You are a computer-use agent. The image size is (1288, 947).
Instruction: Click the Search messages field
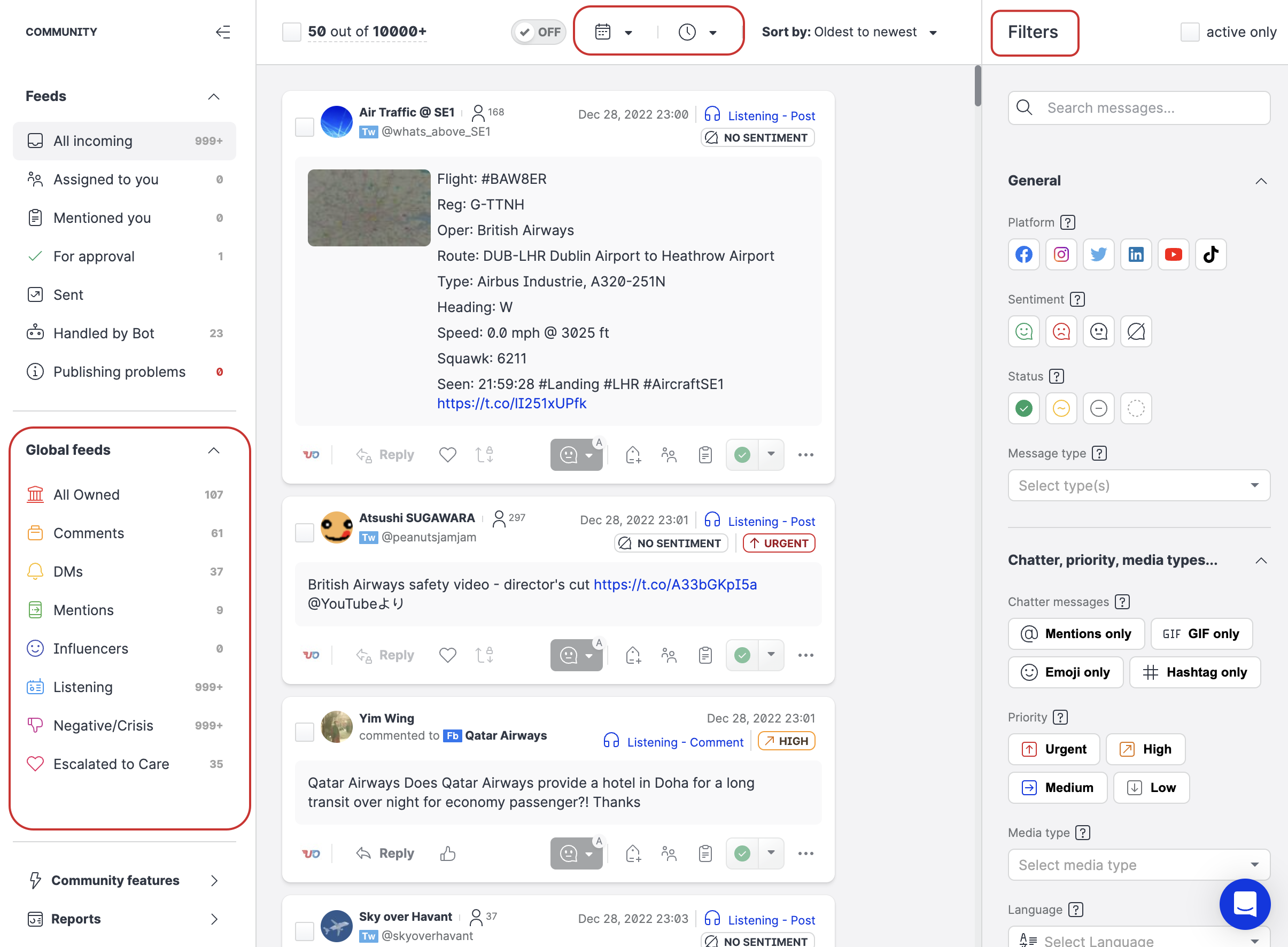tap(1139, 108)
